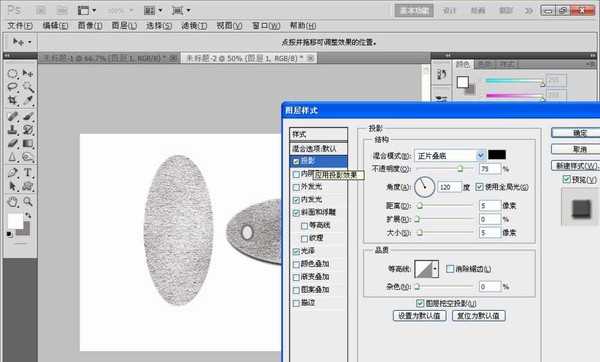Click the 复位为默认值 button

[479, 316]
